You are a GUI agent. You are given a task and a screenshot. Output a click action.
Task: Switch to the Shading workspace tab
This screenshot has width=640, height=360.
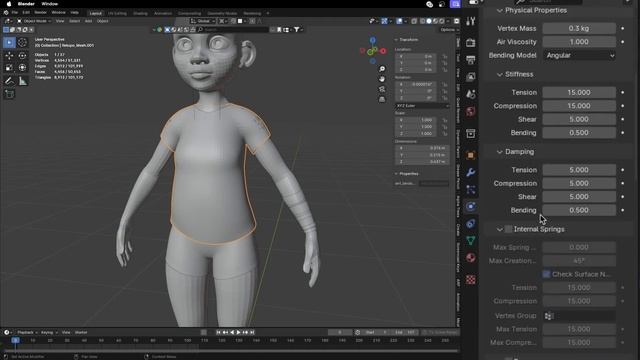pyautogui.click(x=140, y=13)
